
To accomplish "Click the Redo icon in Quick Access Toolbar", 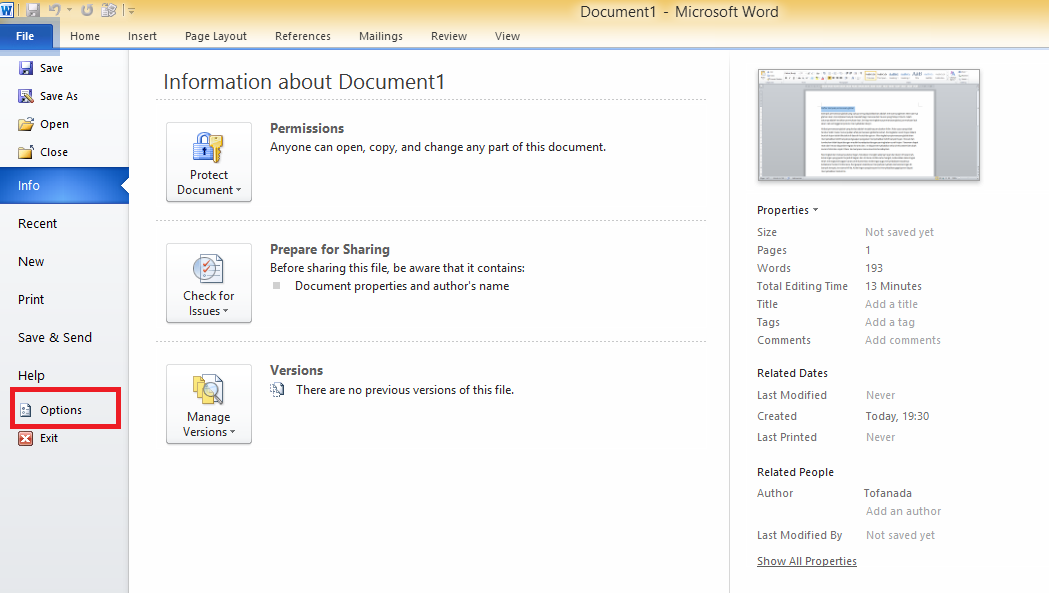I will [x=87, y=11].
